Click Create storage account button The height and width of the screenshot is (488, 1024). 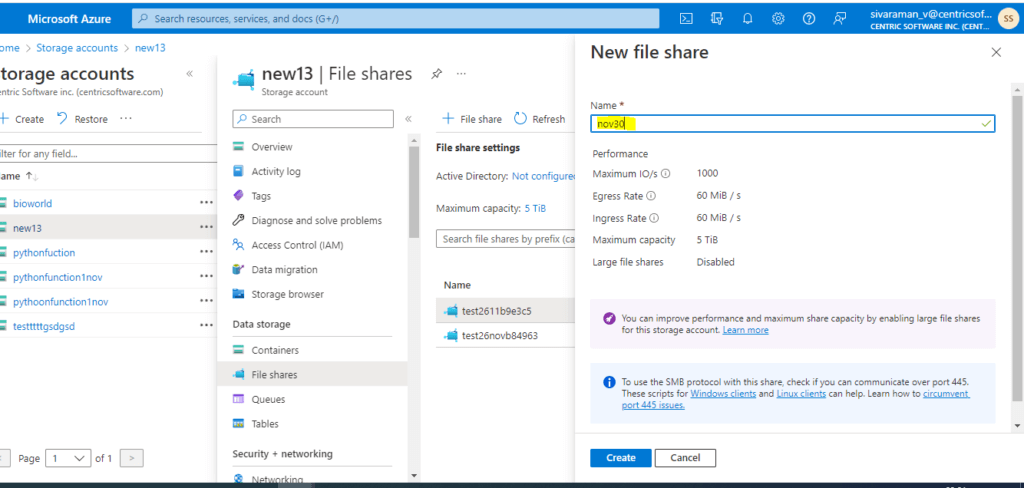click(x=22, y=119)
